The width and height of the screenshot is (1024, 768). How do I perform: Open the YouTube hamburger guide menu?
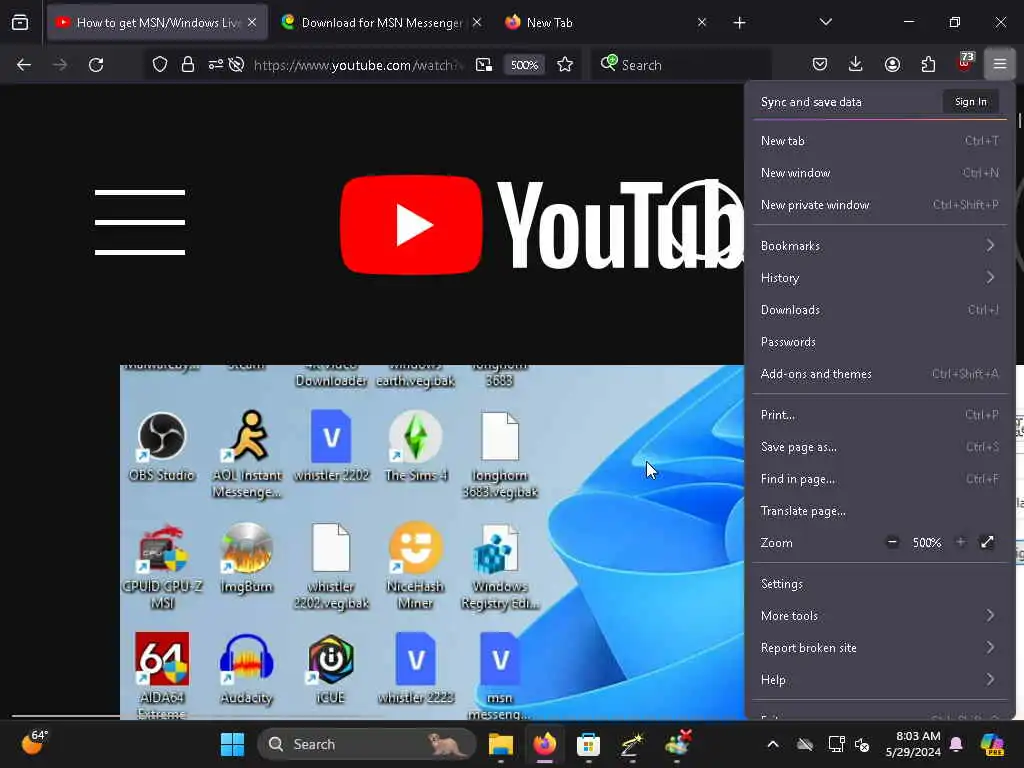pos(140,222)
